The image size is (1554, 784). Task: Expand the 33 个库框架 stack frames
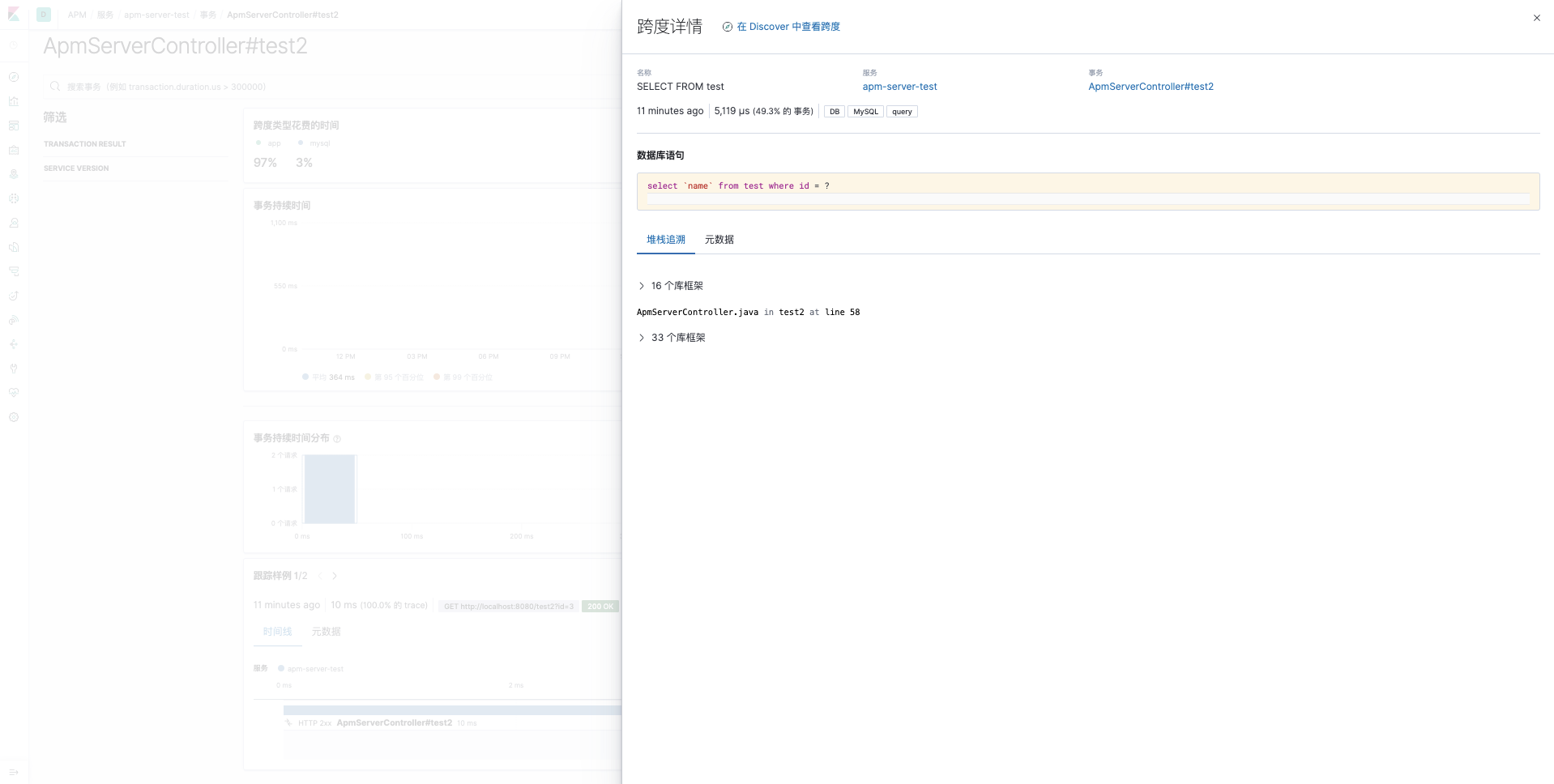672,338
